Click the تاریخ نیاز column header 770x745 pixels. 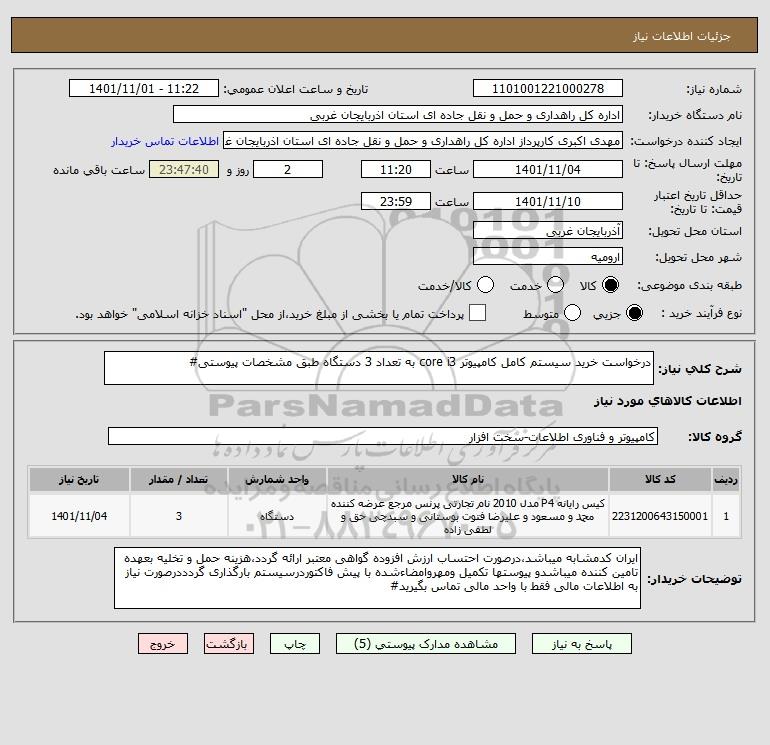[x=79, y=479]
